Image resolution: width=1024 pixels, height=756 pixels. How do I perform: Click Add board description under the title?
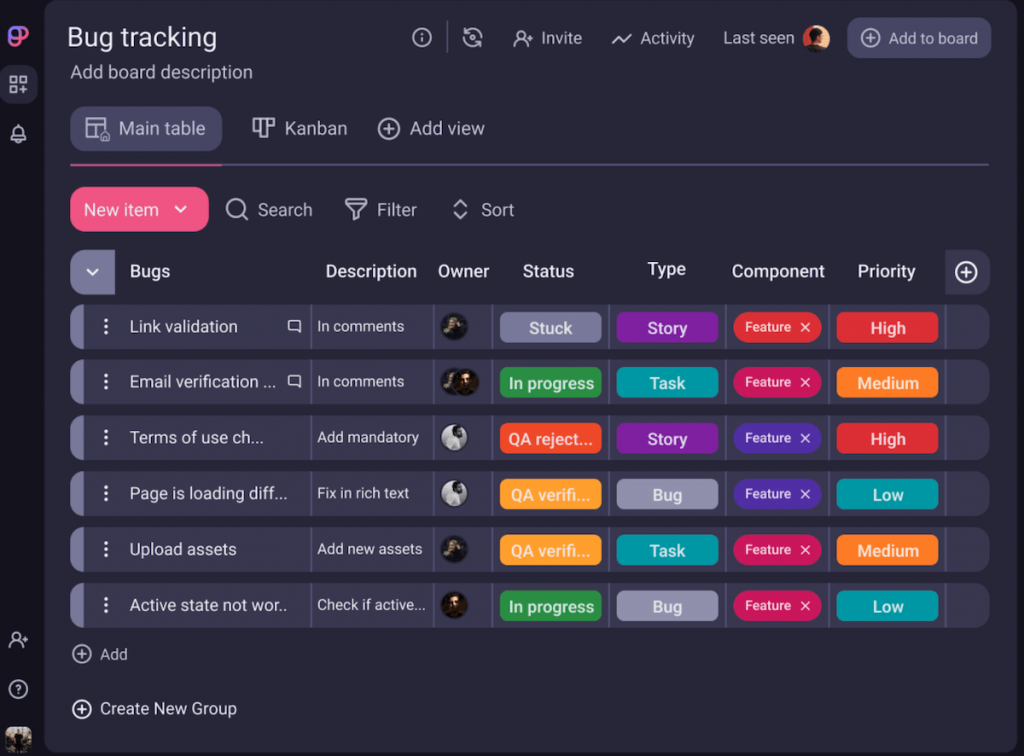160,72
